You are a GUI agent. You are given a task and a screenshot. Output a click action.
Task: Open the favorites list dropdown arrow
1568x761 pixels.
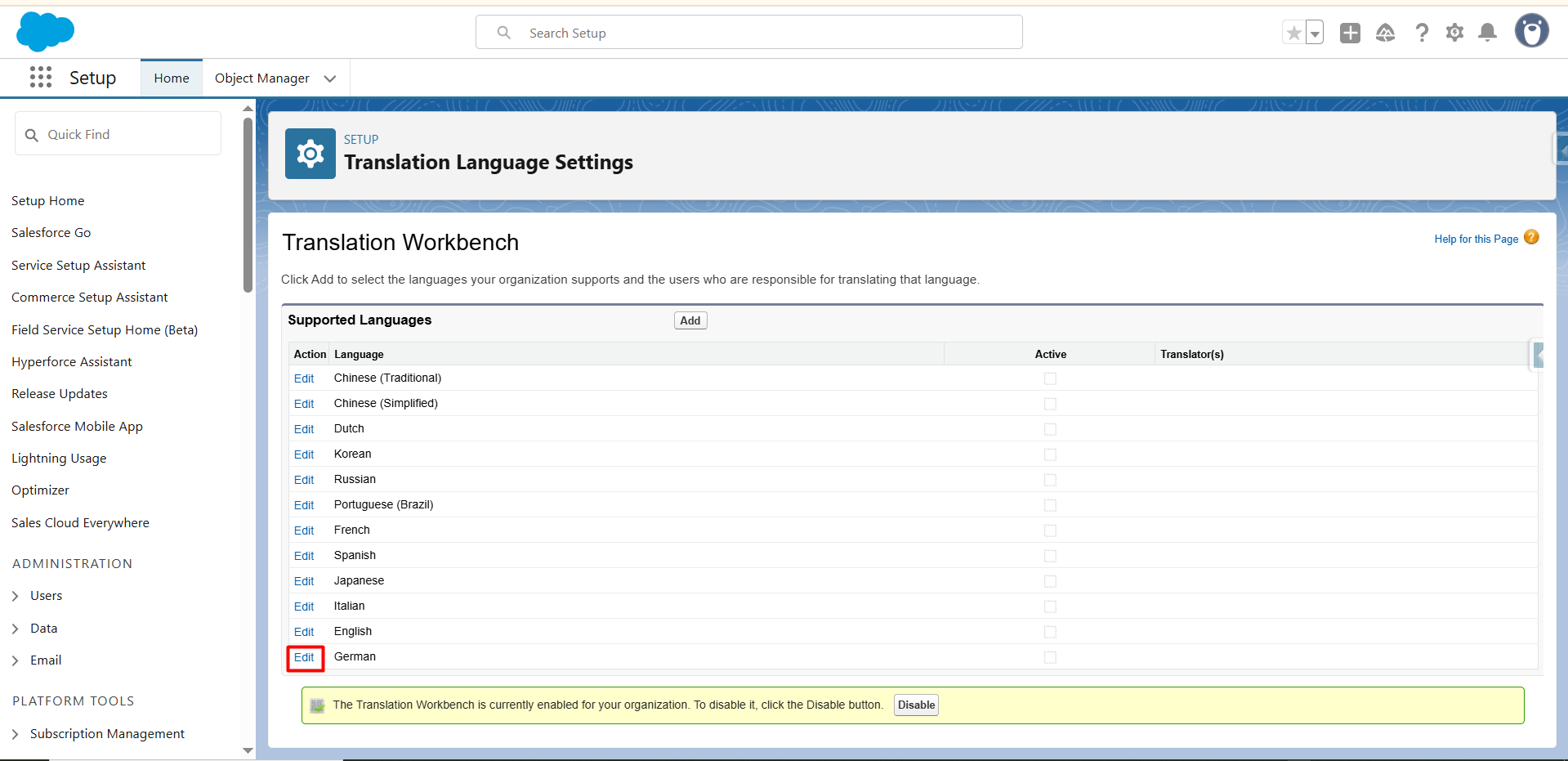(1315, 34)
